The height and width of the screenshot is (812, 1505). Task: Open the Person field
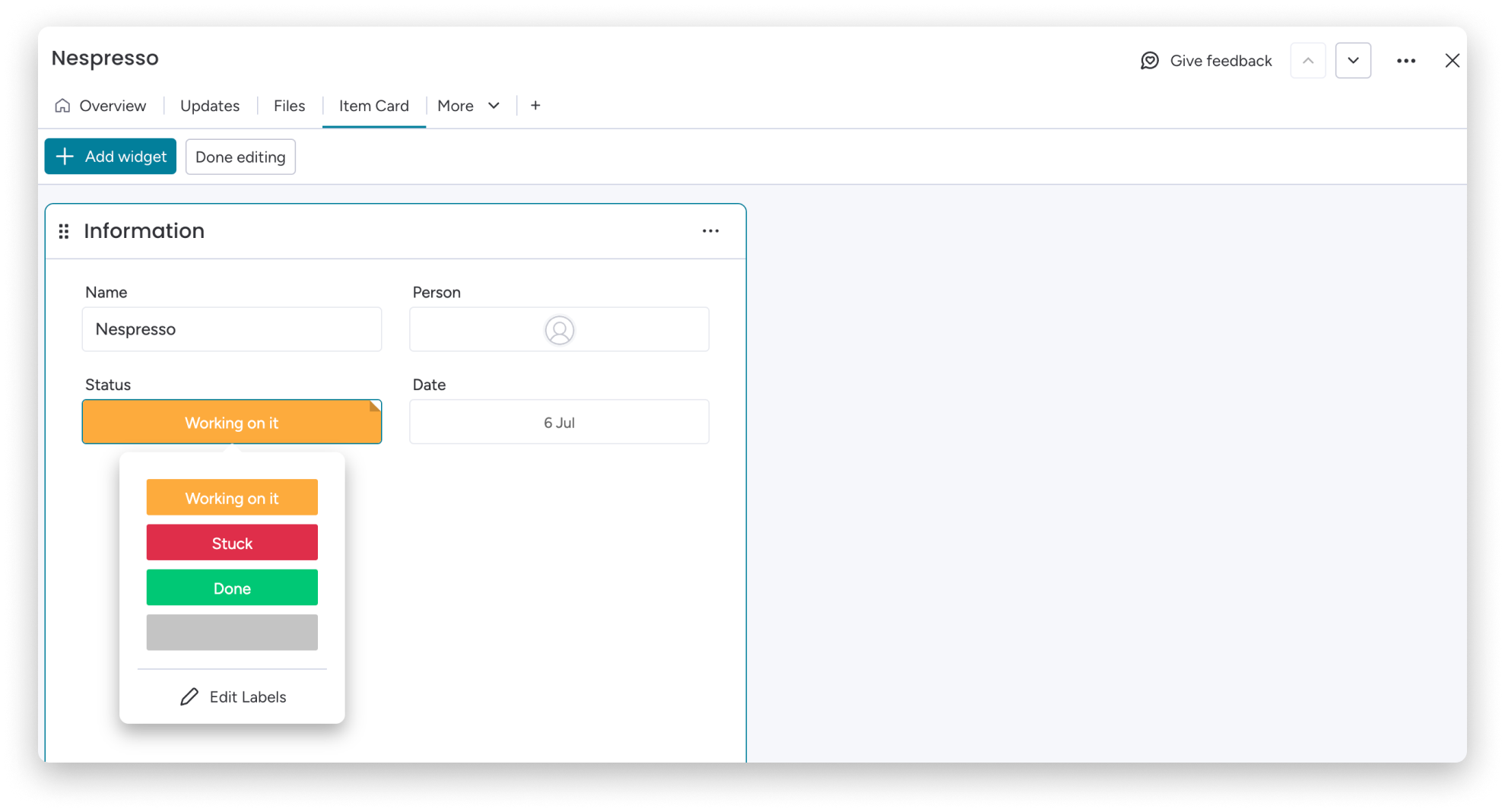[559, 329]
